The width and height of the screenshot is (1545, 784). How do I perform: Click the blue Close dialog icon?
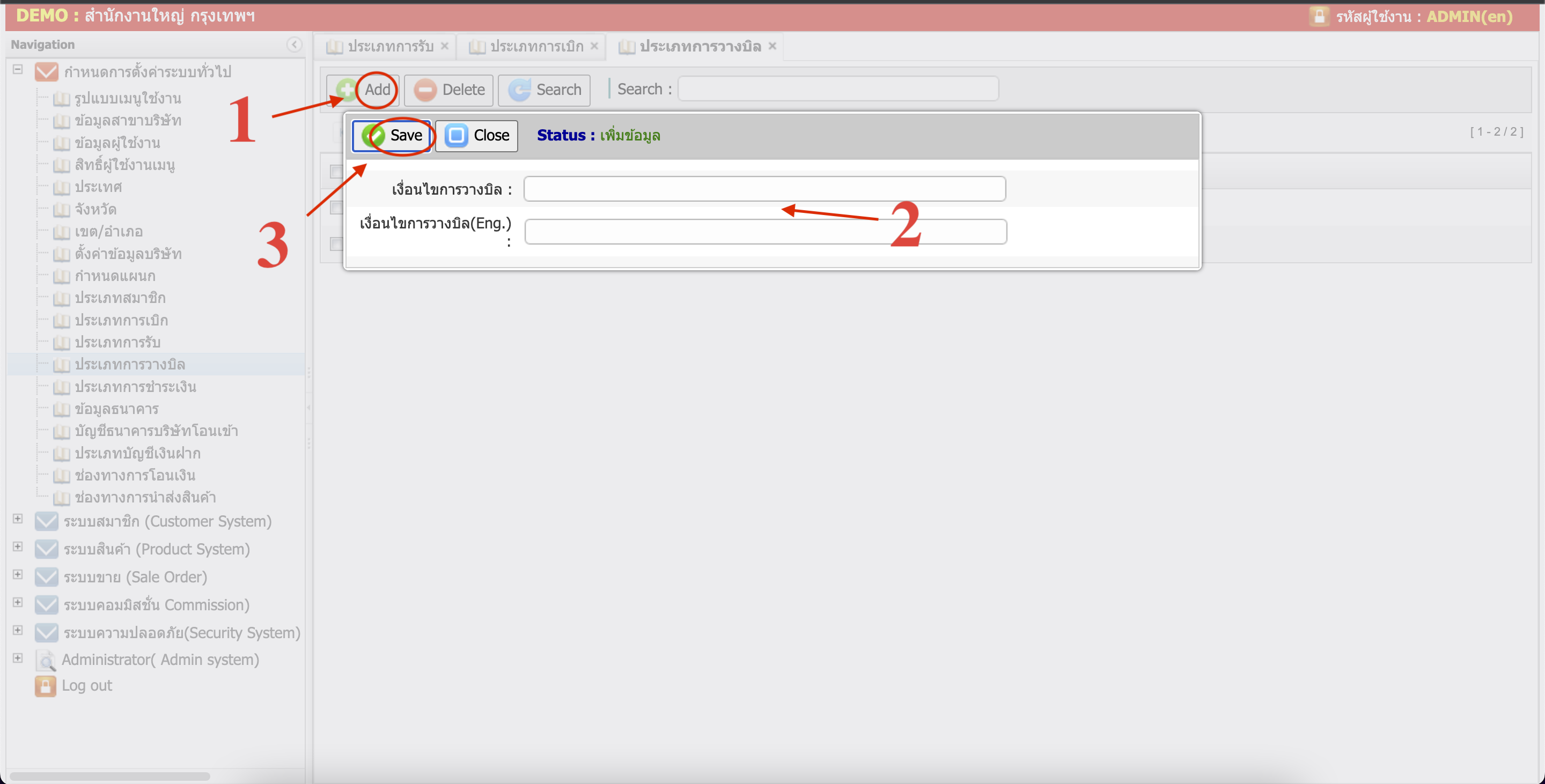(x=456, y=136)
